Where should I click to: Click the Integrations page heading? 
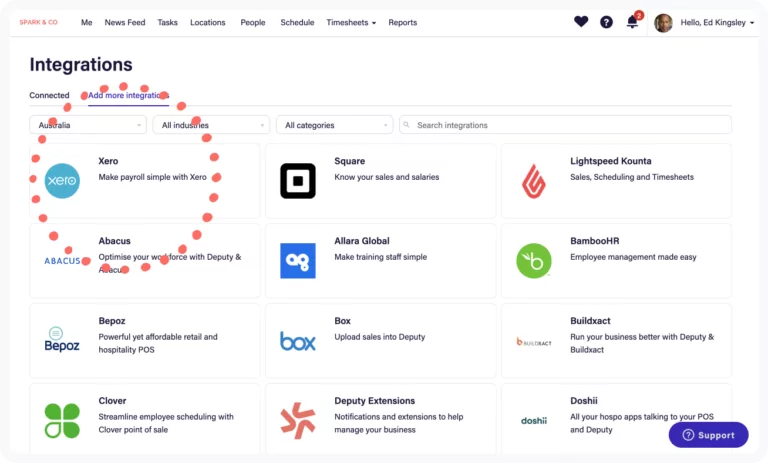pos(81,65)
